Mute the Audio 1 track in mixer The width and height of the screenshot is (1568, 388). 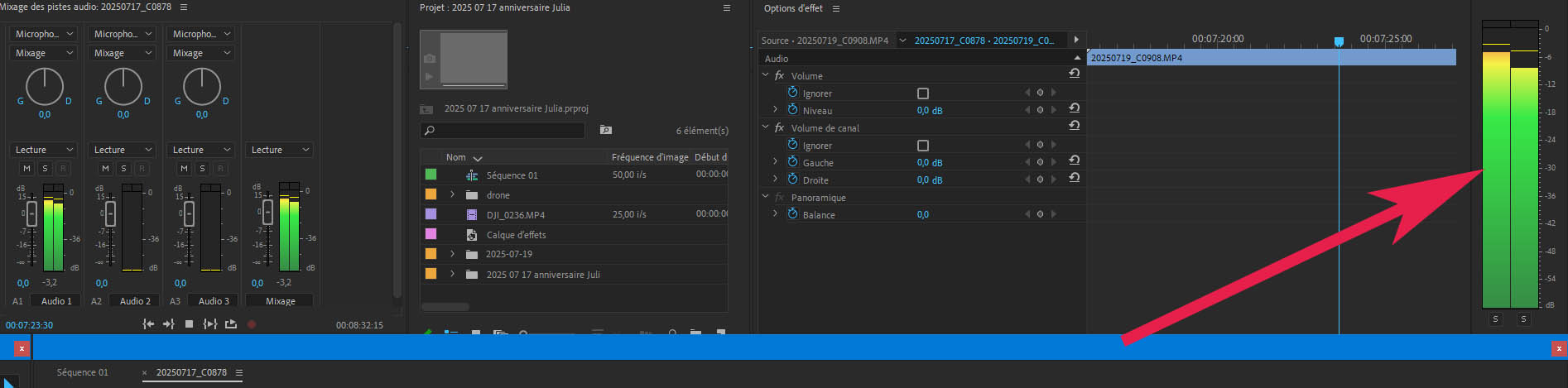pos(26,168)
